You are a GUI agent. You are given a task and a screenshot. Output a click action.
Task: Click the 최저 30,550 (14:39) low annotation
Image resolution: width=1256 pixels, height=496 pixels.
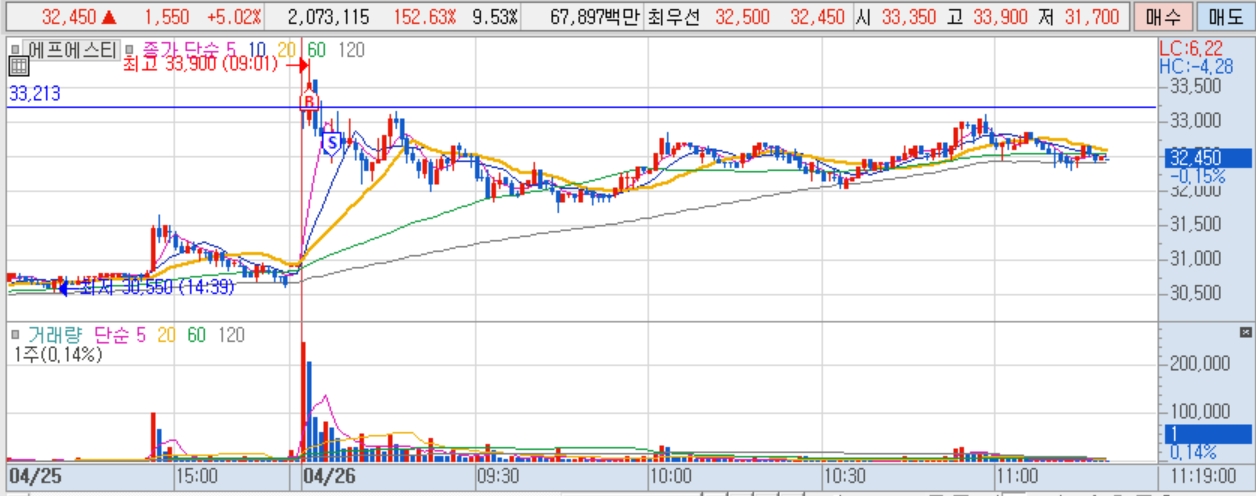pos(157,287)
